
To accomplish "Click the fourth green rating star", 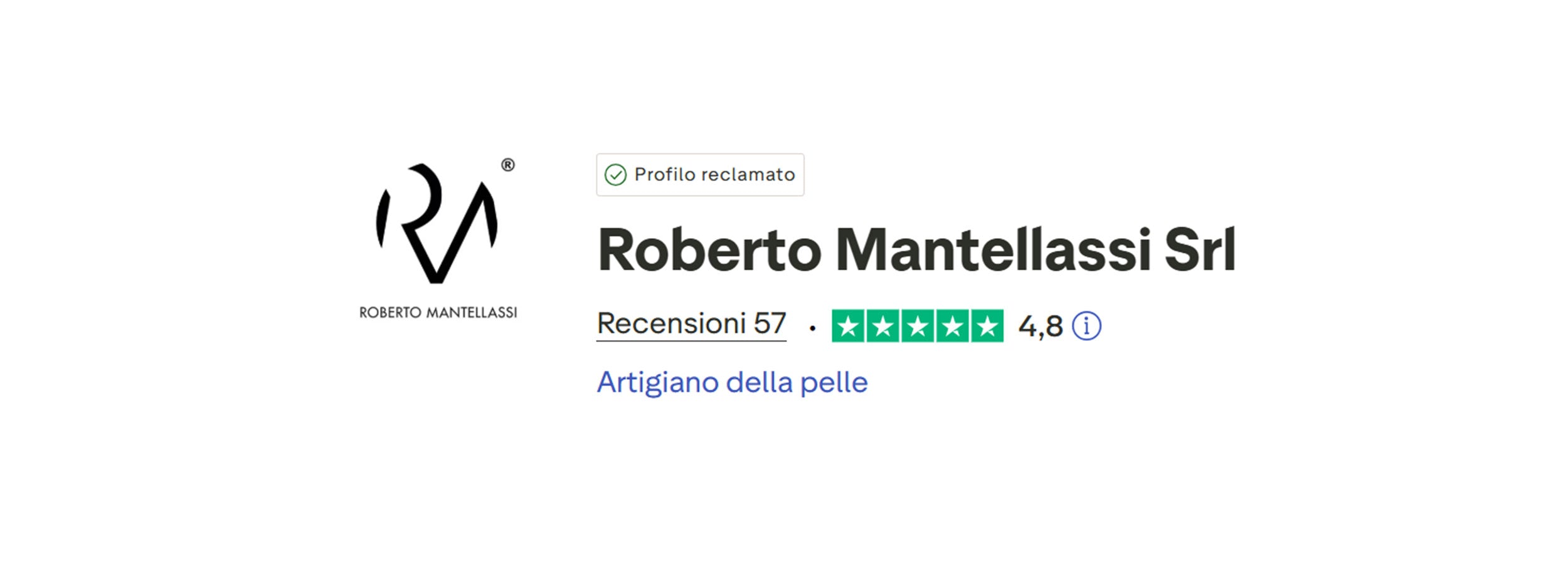I will coord(953,326).
